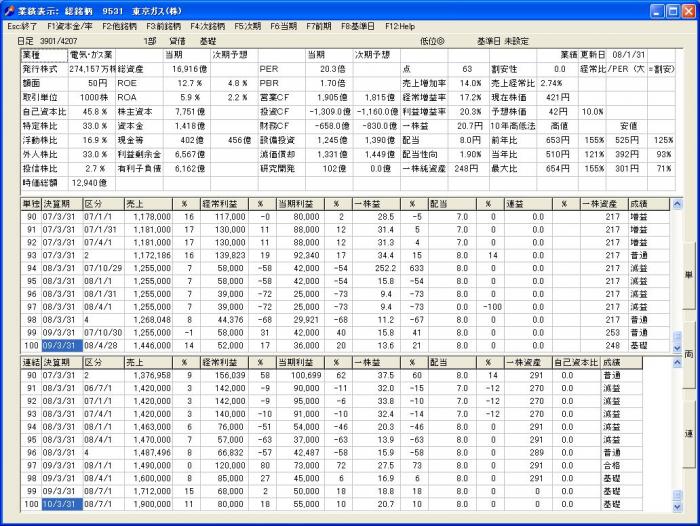Switch to F5:次期 next period

247,26
